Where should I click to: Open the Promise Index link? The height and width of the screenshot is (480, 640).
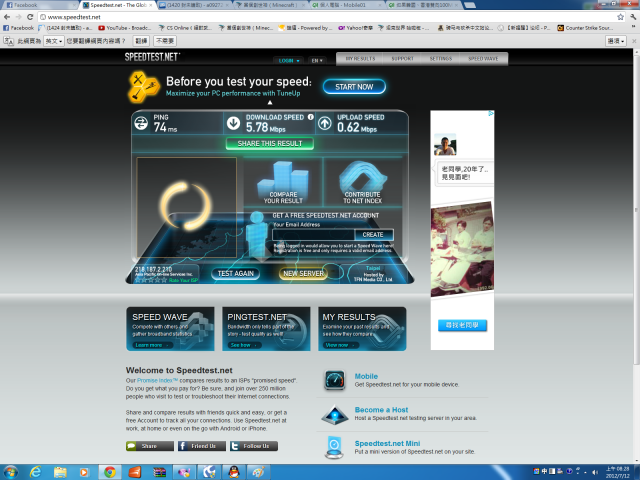pos(157,380)
